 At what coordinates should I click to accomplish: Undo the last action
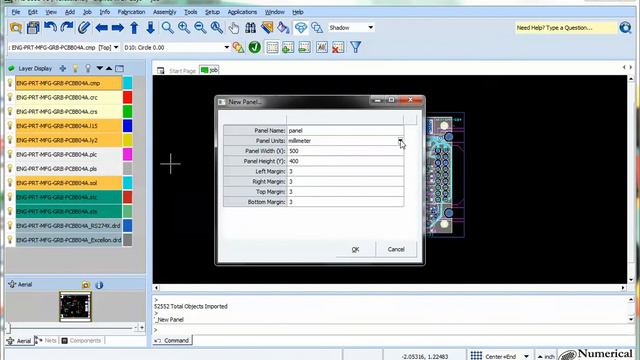coord(50,28)
